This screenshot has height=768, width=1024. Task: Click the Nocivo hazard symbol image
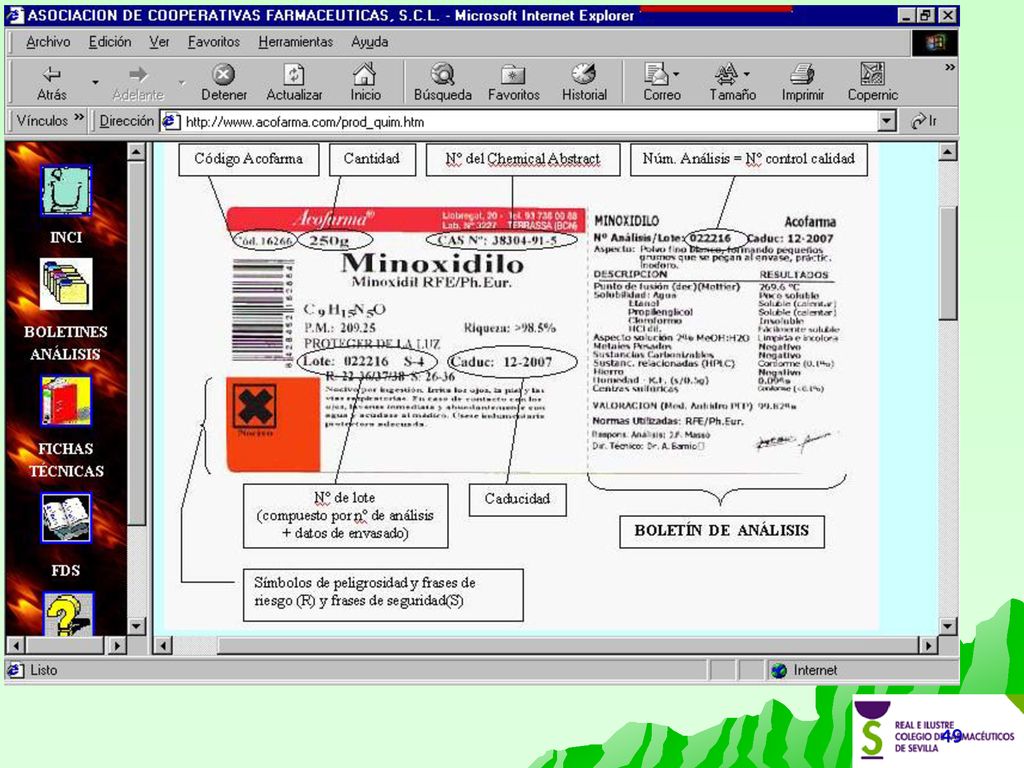tap(255, 406)
